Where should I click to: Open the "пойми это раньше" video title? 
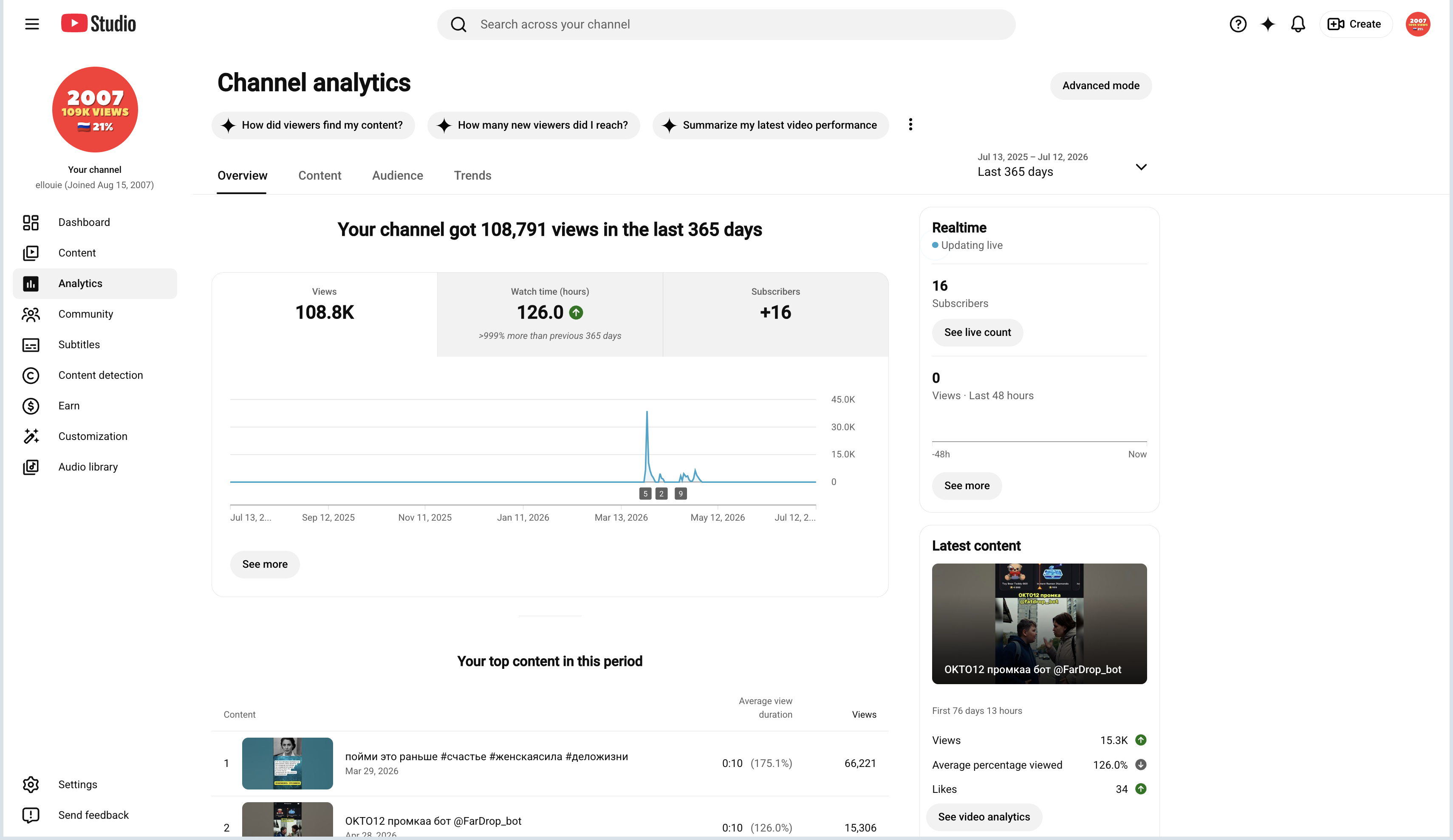[486, 757]
